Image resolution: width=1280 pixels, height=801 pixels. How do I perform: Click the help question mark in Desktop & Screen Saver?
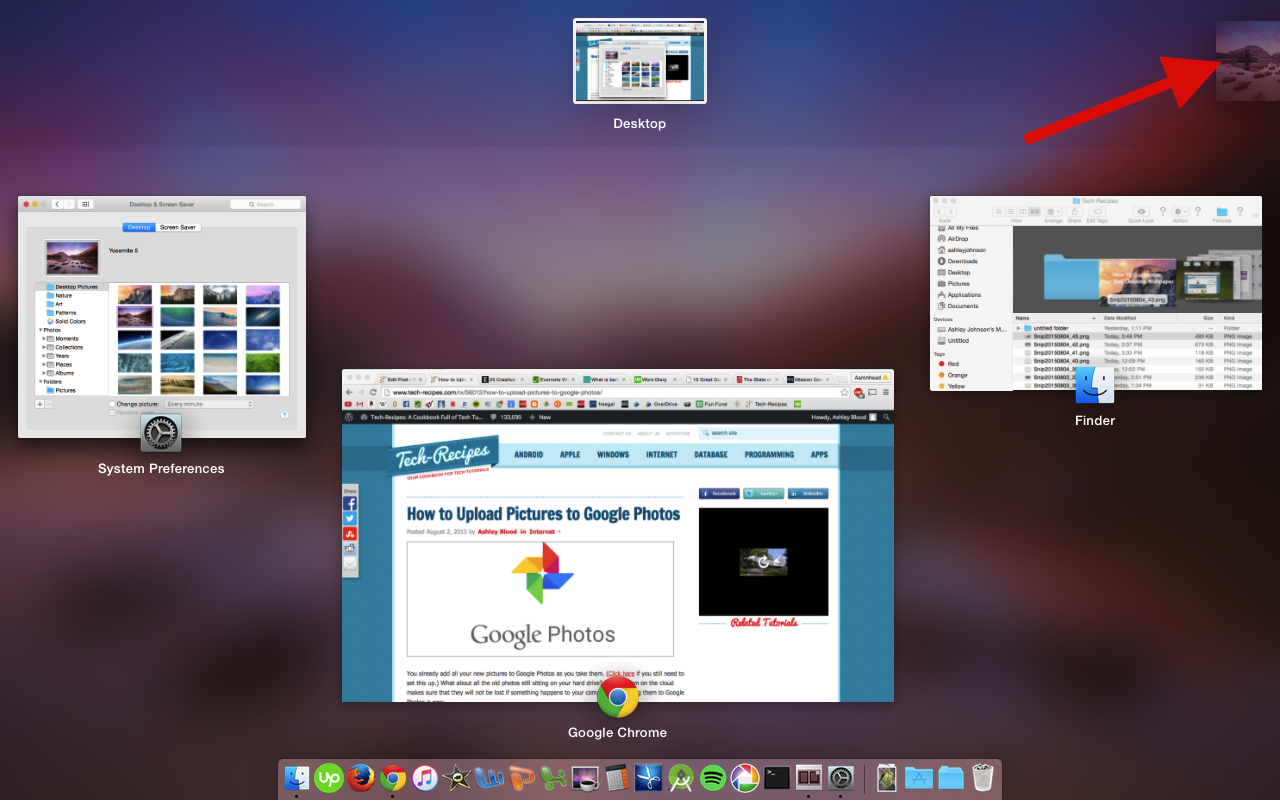pos(284,414)
